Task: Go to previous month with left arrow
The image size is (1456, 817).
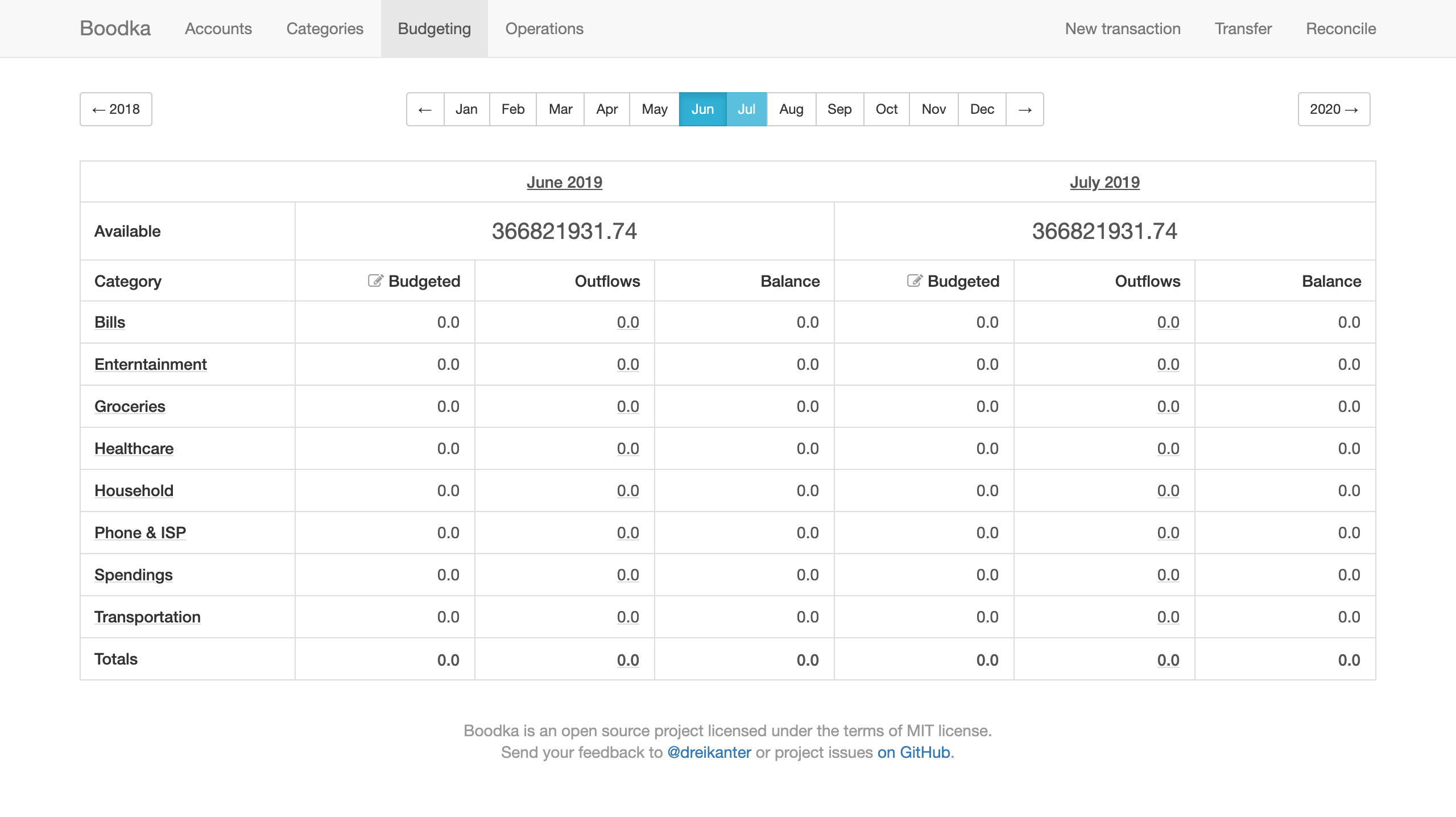Action: coord(425,109)
